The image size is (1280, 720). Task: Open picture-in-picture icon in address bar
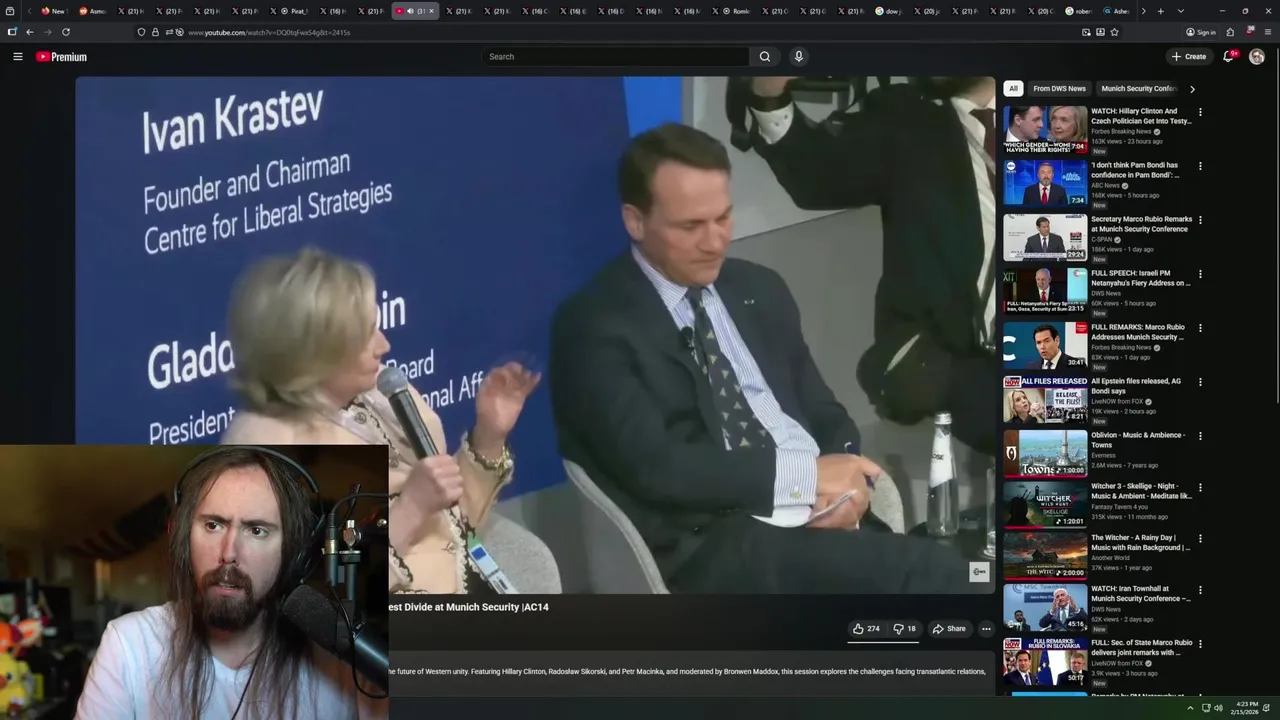point(1086,32)
